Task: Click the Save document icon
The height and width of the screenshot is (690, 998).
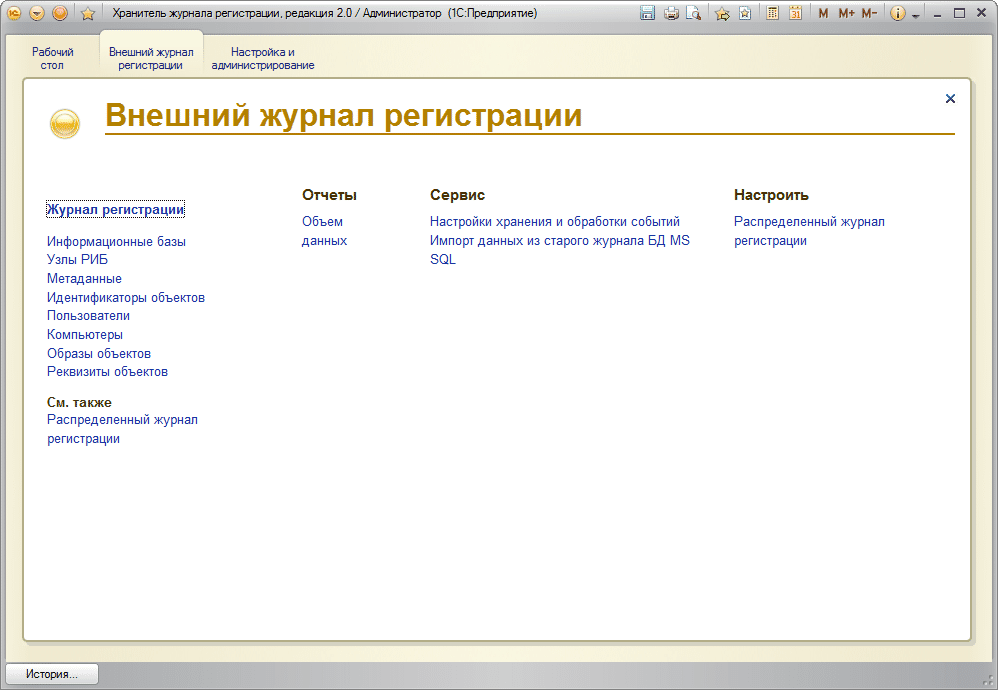Action: [x=648, y=13]
